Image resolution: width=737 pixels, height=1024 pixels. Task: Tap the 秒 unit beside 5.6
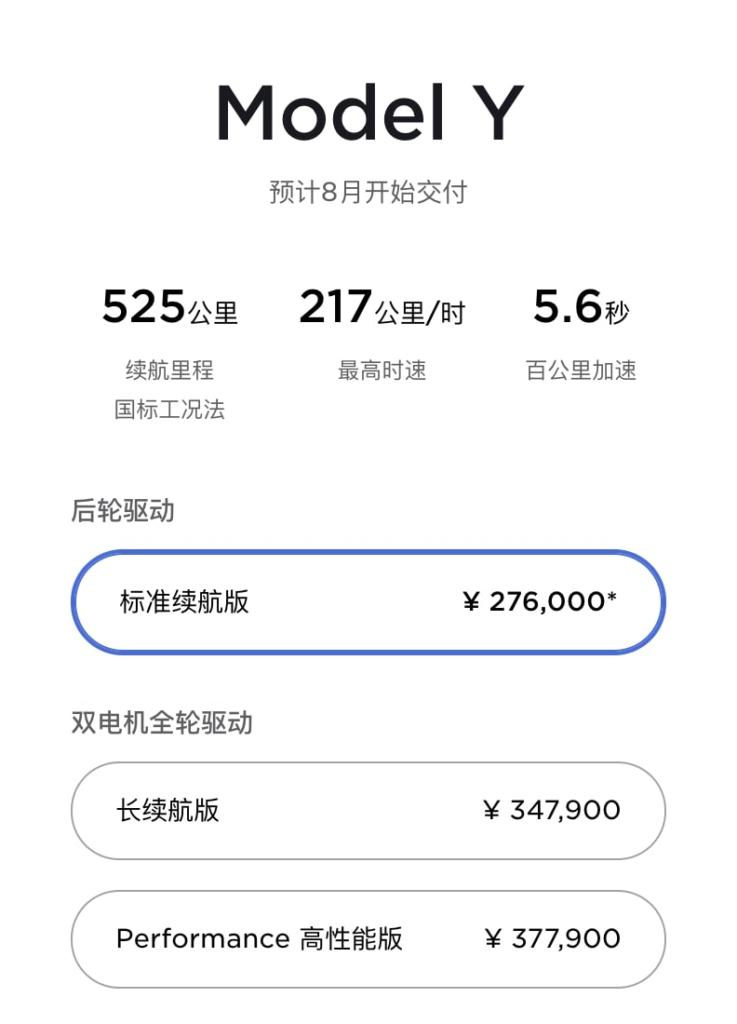point(618,313)
